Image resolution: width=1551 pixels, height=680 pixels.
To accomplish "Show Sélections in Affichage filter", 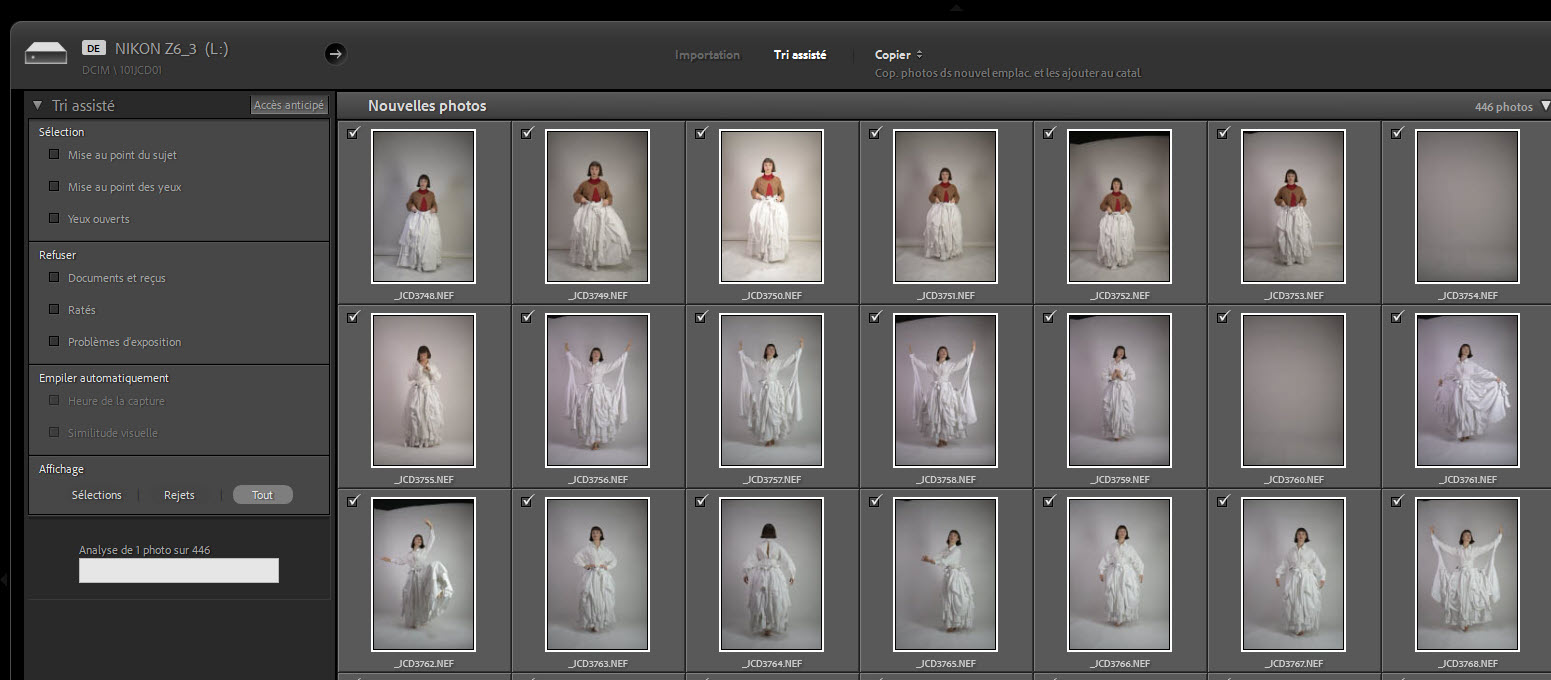I will tap(97, 495).
